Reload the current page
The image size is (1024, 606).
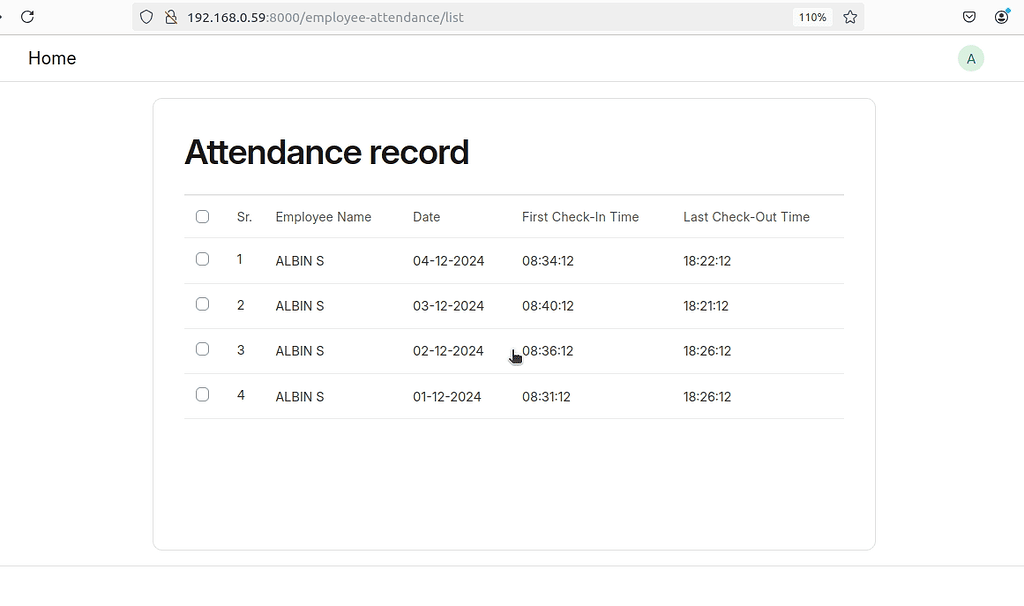27,16
